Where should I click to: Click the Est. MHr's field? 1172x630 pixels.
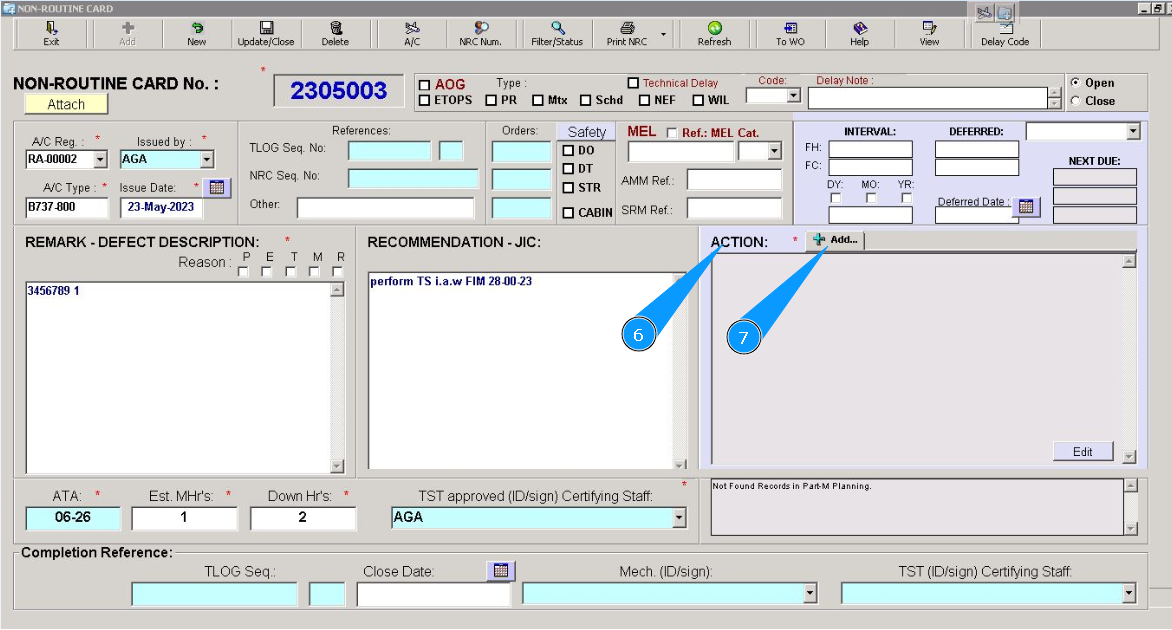(x=184, y=517)
